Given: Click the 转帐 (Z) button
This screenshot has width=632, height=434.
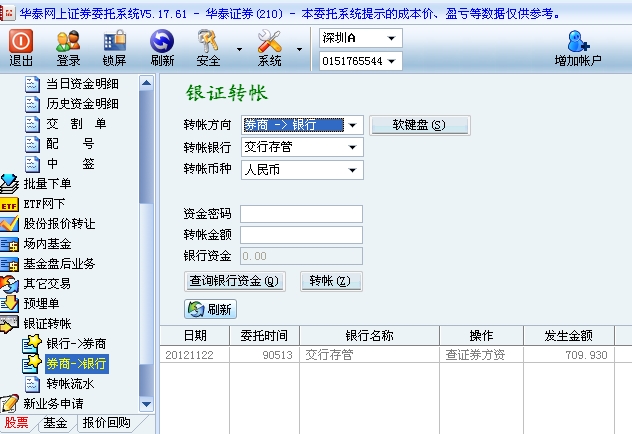Looking at the screenshot, I should coord(331,281).
